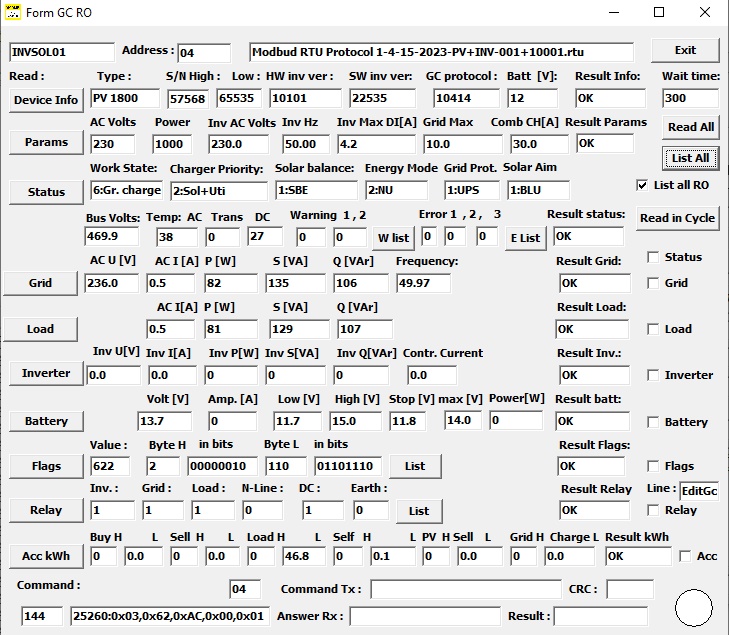Click the Grid Max field showing 10.0
This screenshot has height=635, width=729.
pyautogui.click(x=463, y=144)
